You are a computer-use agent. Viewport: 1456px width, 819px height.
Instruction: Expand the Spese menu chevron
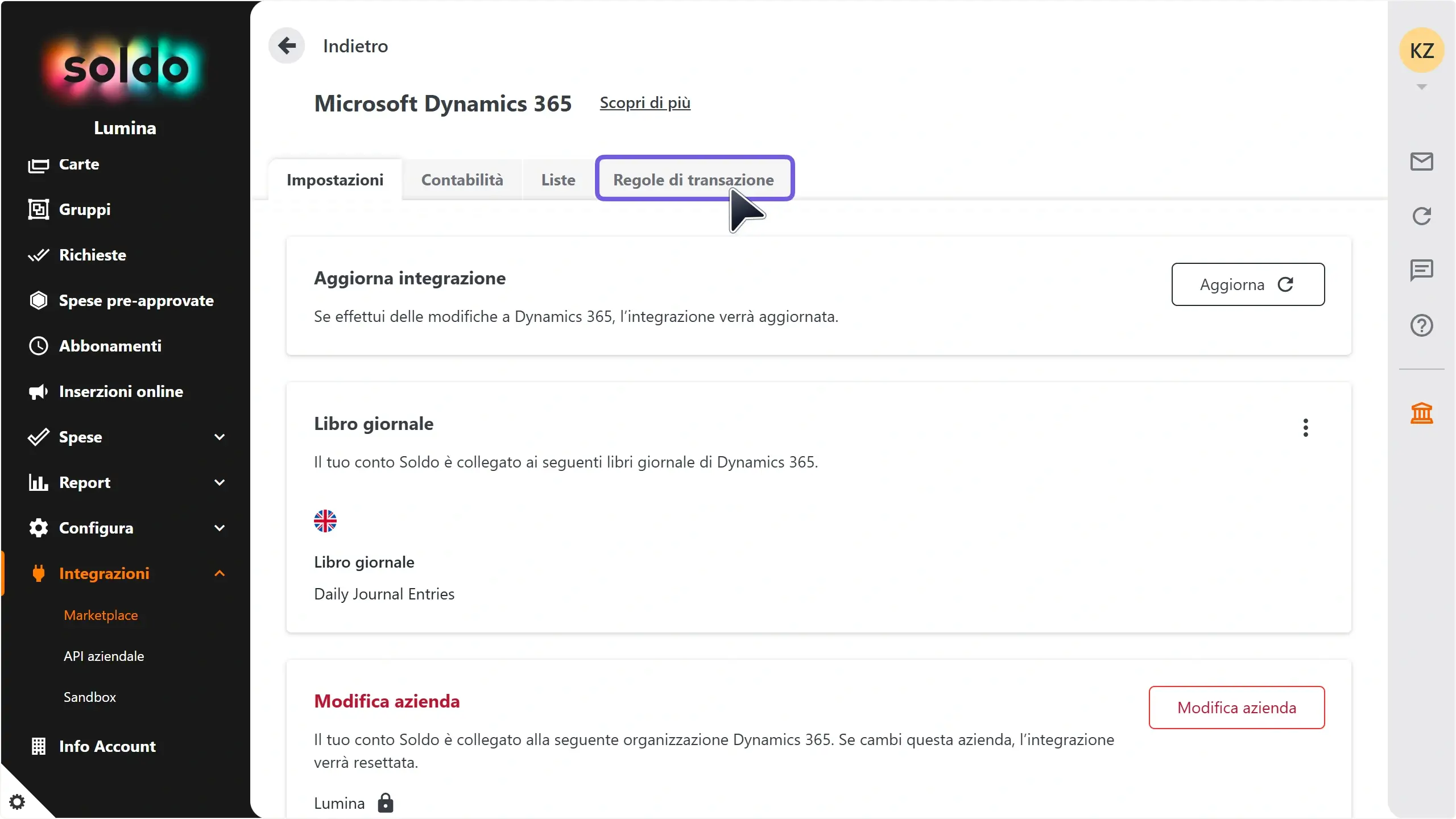tap(220, 437)
